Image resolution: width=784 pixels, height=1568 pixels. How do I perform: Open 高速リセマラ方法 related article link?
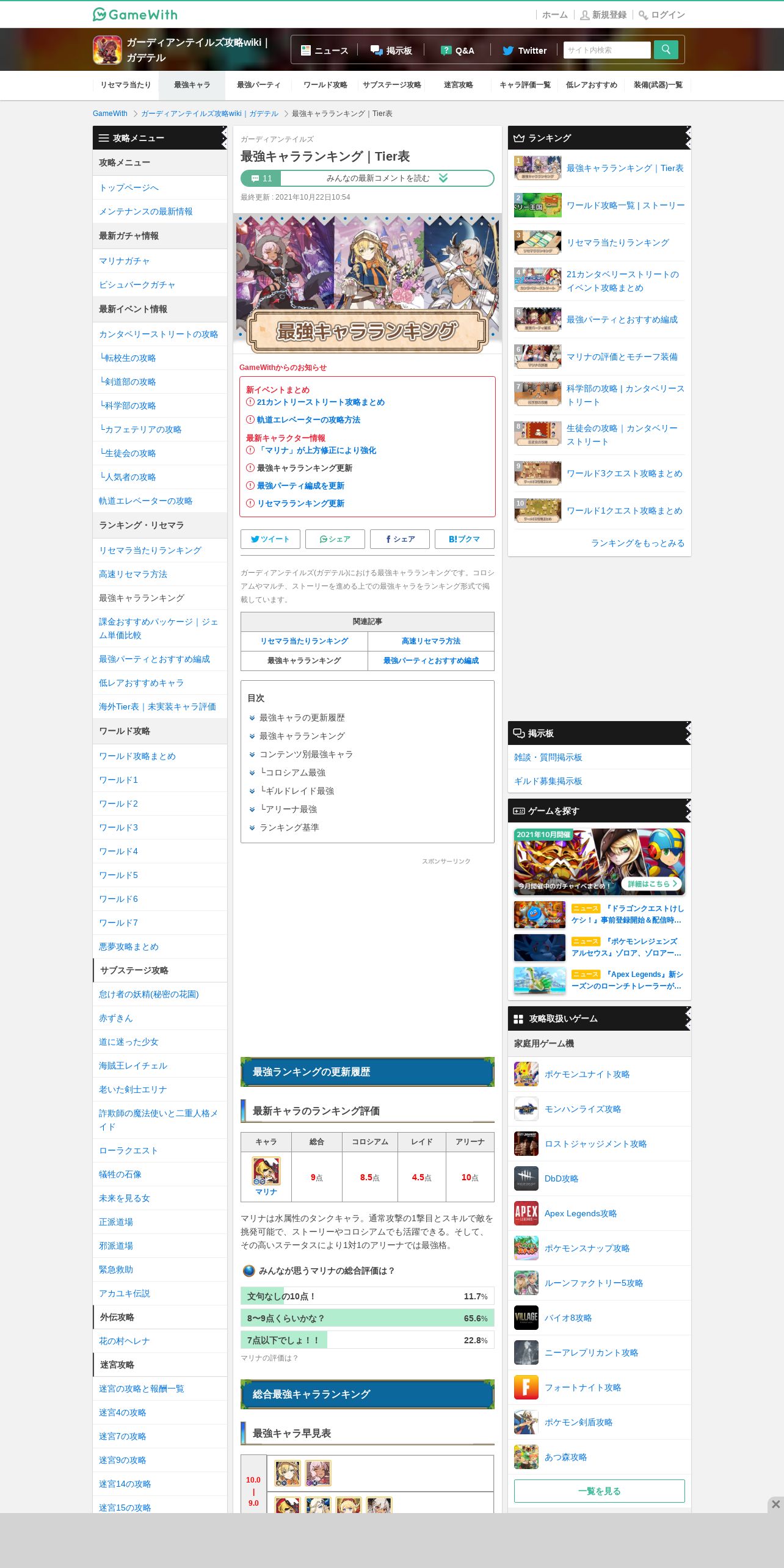431,641
